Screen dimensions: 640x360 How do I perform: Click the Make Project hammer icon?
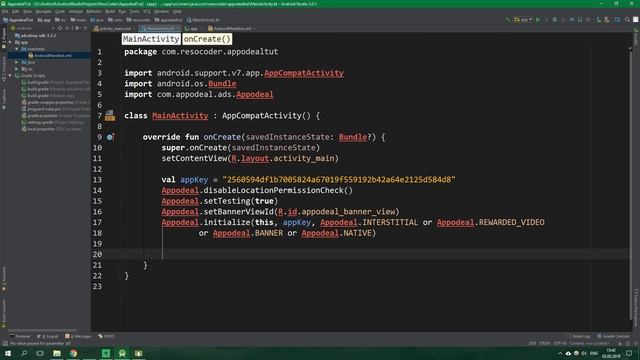pos(508,20)
